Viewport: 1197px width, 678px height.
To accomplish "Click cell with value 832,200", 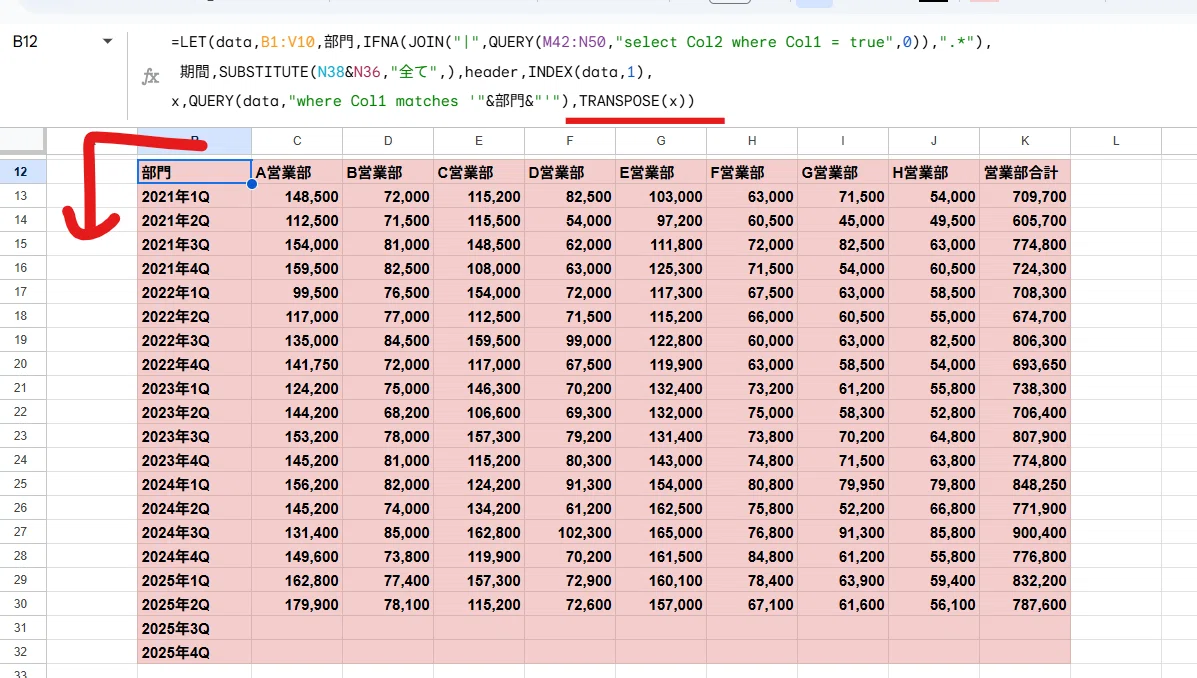I will coord(1025,580).
